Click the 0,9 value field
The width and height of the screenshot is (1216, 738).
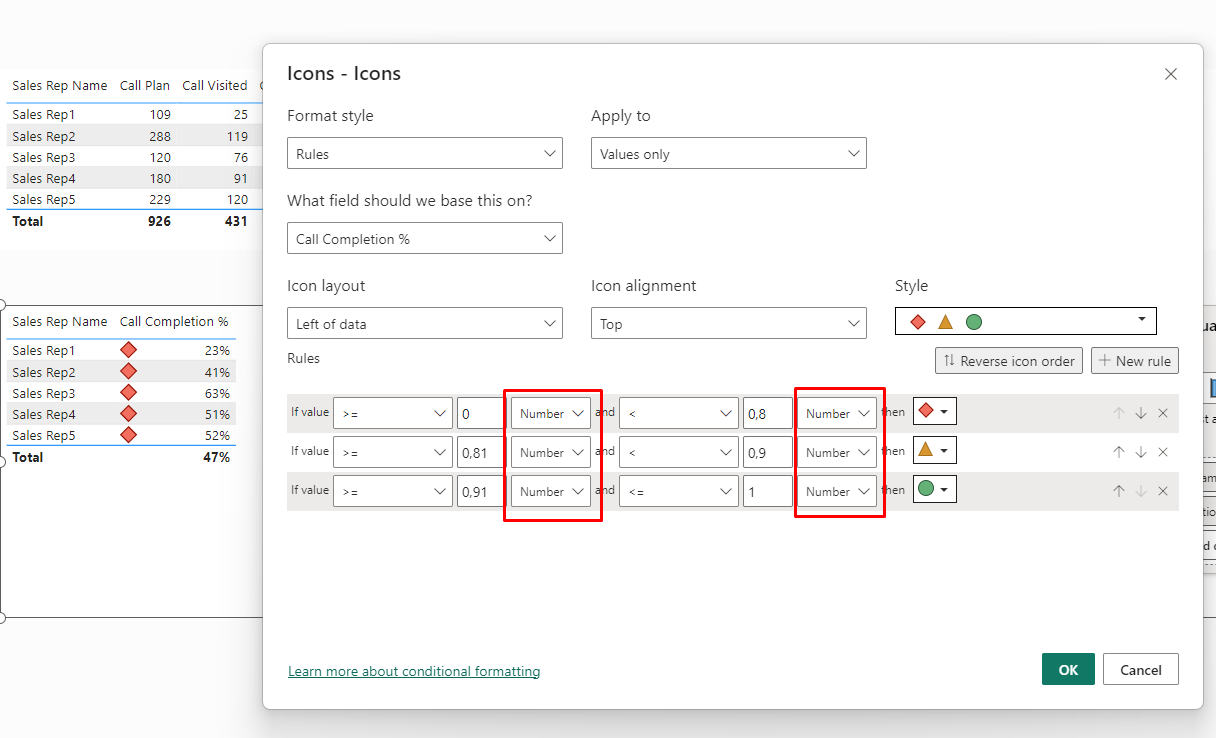(768, 452)
